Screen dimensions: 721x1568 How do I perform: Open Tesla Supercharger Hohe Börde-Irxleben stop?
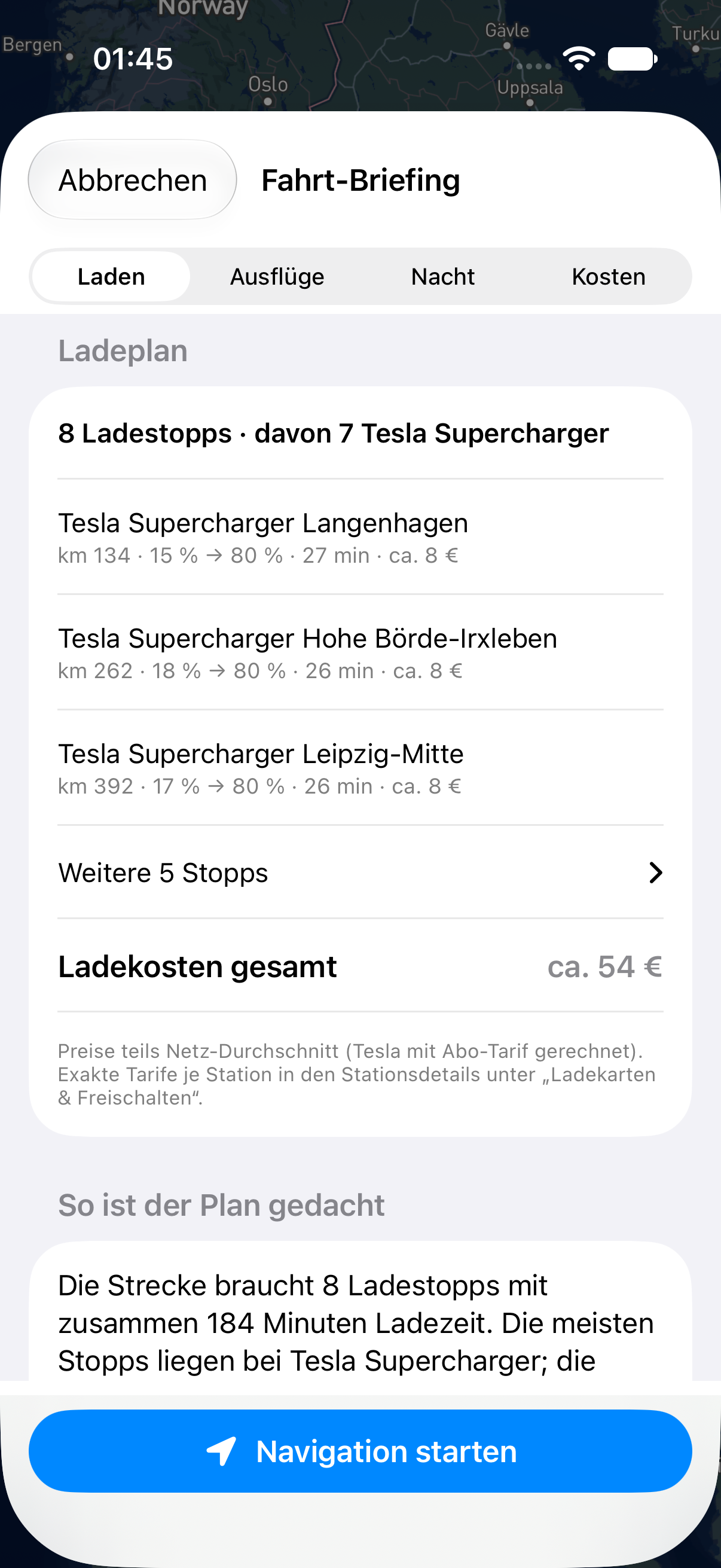[x=360, y=652]
